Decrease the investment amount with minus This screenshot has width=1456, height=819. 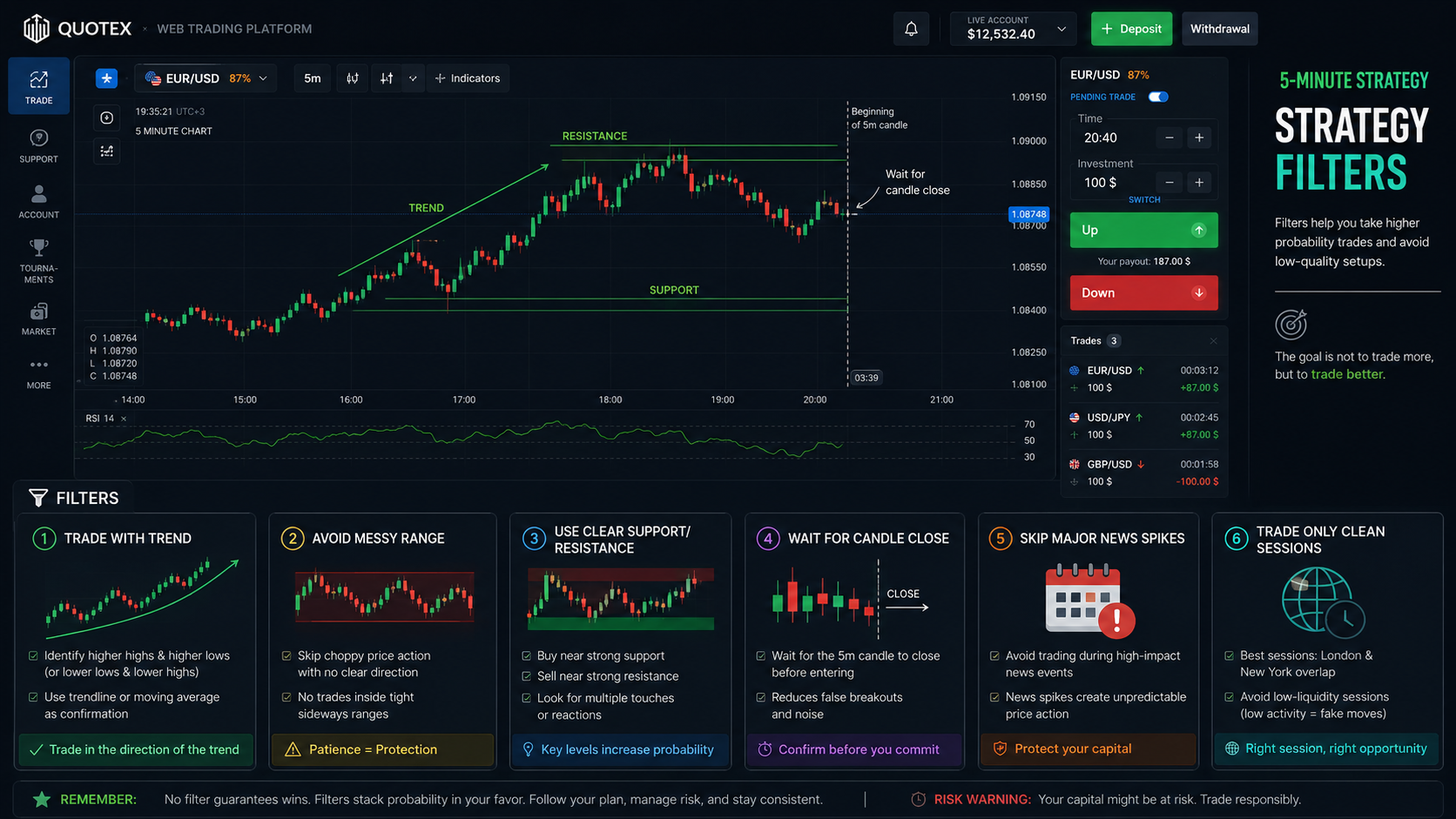1170,182
